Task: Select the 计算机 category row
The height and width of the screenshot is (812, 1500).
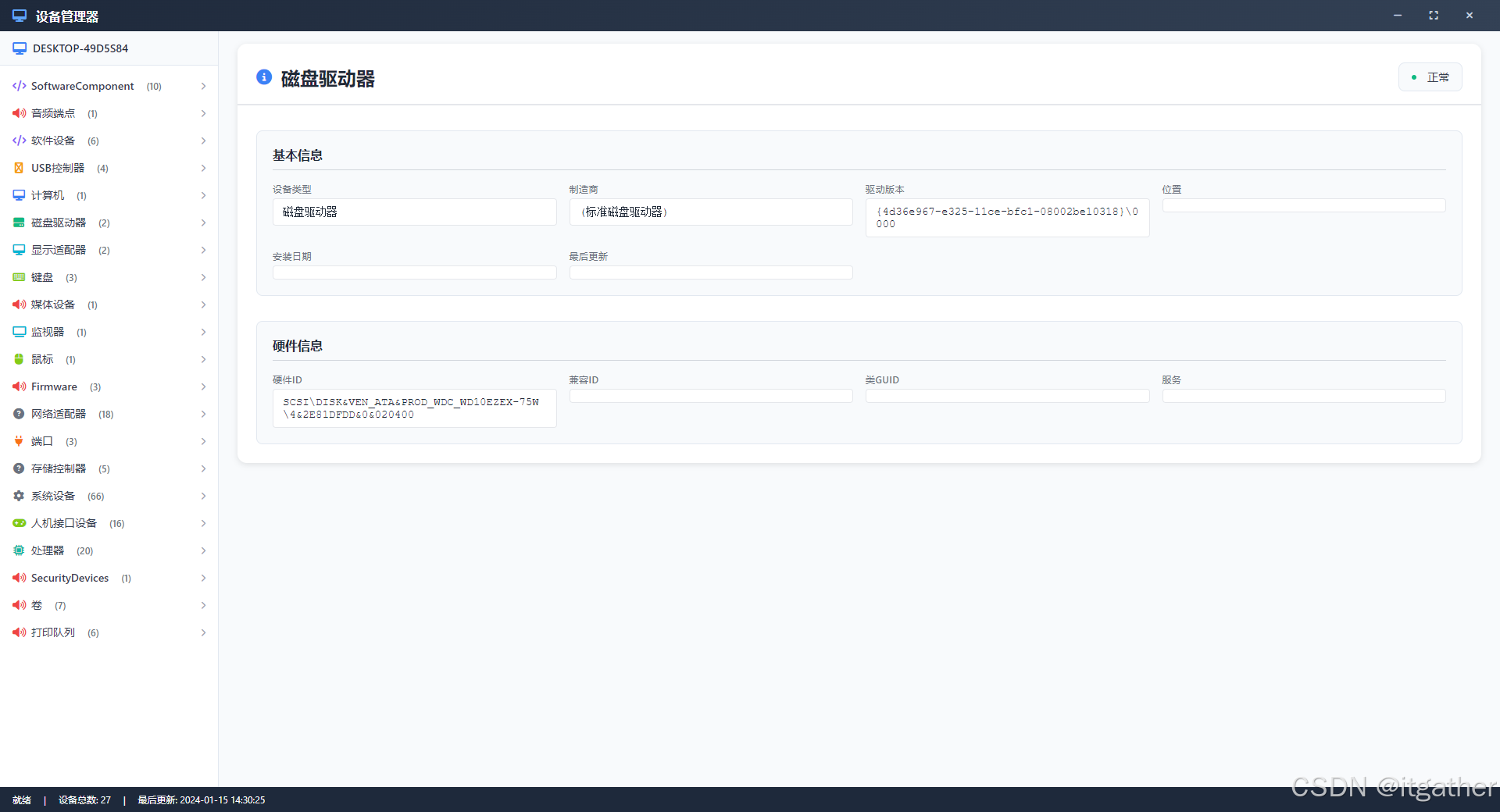Action: tap(109, 195)
